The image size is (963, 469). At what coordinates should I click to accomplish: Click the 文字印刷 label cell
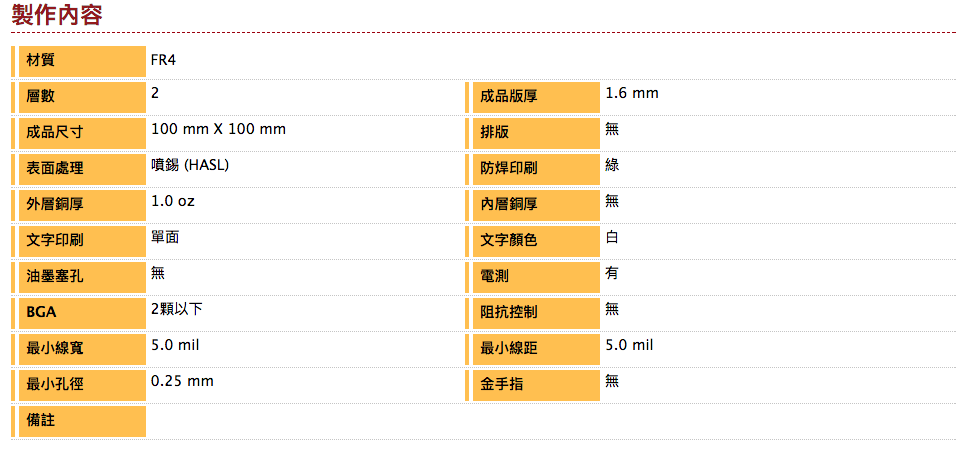[82, 241]
